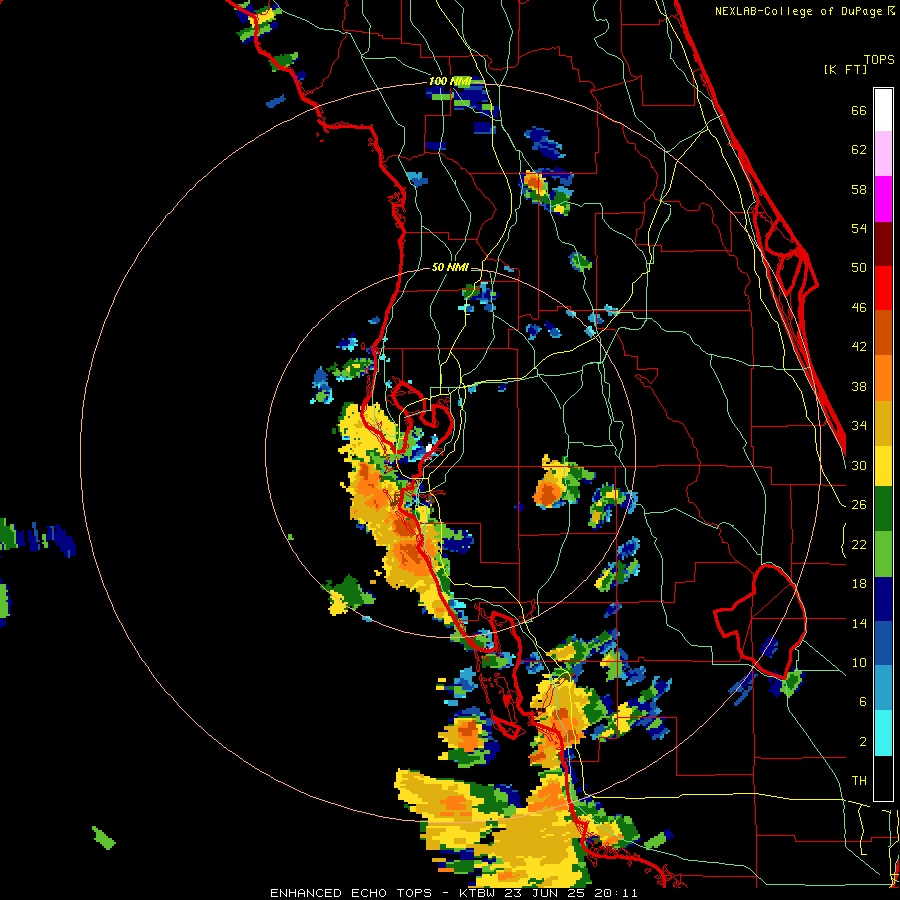
Task: Click the 62 value on the legend scale
Action: click(859, 150)
